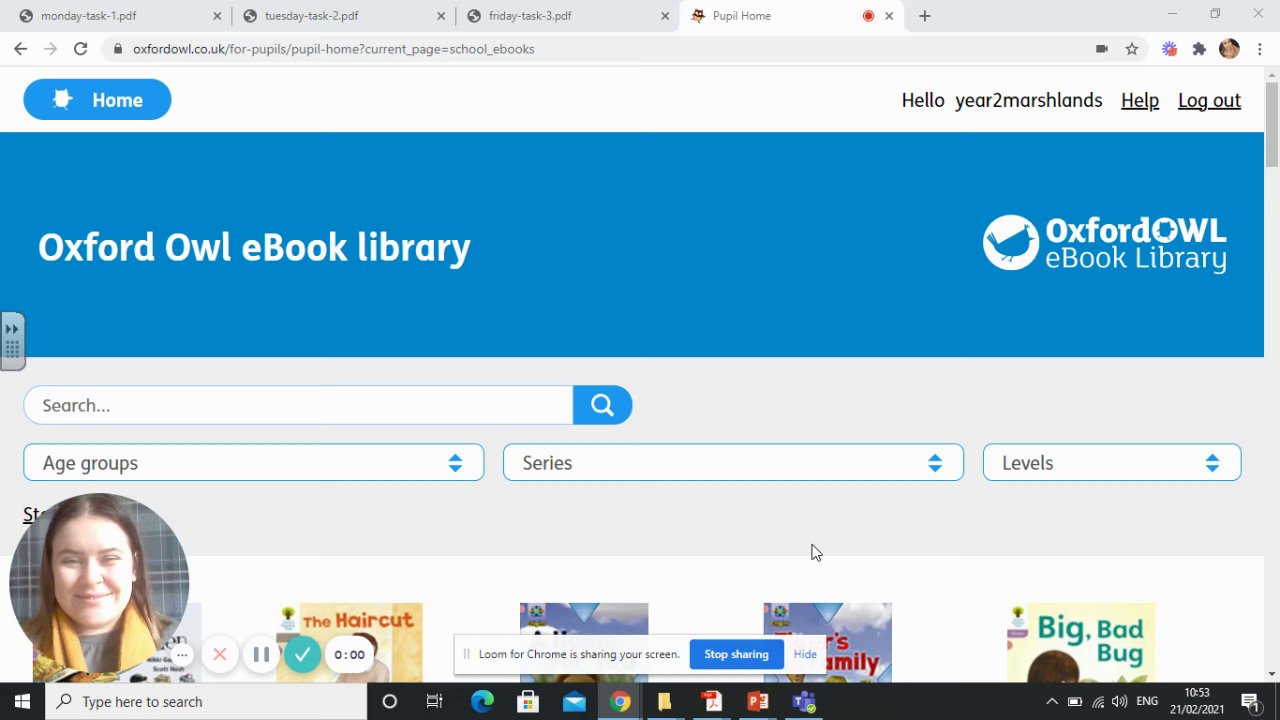Click the Loom webcam bubble
The height and width of the screenshot is (720, 1280).
[99, 583]
